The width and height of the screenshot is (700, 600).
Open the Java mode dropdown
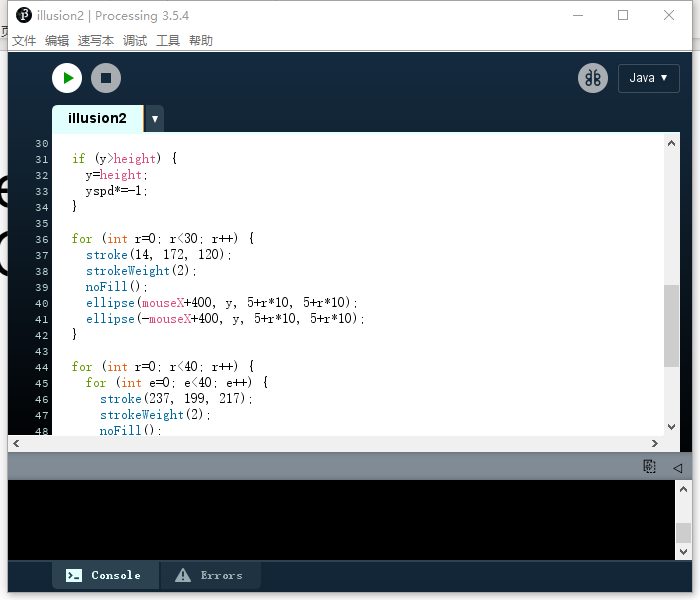point(649,78)
